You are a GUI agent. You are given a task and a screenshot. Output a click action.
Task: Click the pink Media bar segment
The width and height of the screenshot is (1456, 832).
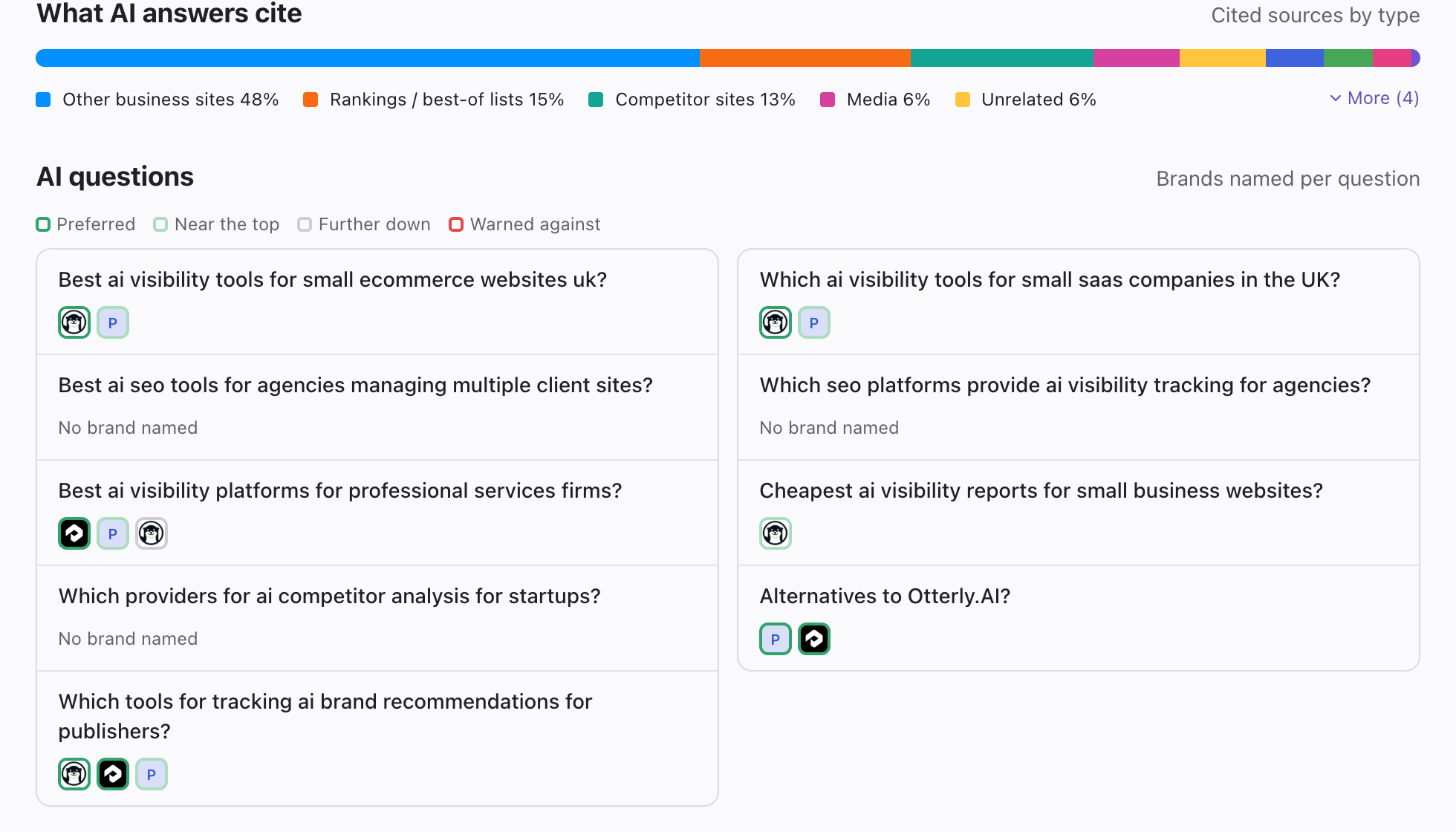coord(1137,58)
